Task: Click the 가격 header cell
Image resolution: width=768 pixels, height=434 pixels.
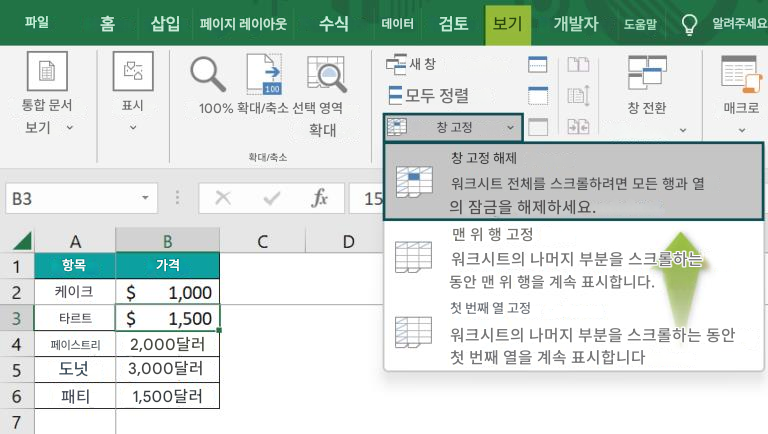Action: [x=168, y=265]
